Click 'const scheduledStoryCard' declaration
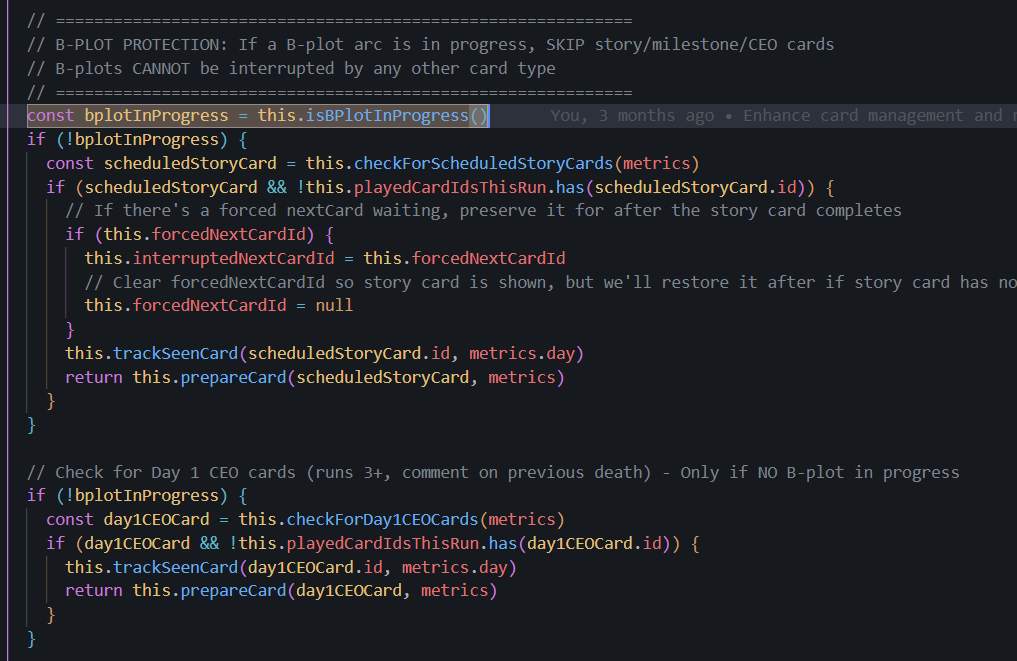 pyautogui.click(x=162, y=163)
